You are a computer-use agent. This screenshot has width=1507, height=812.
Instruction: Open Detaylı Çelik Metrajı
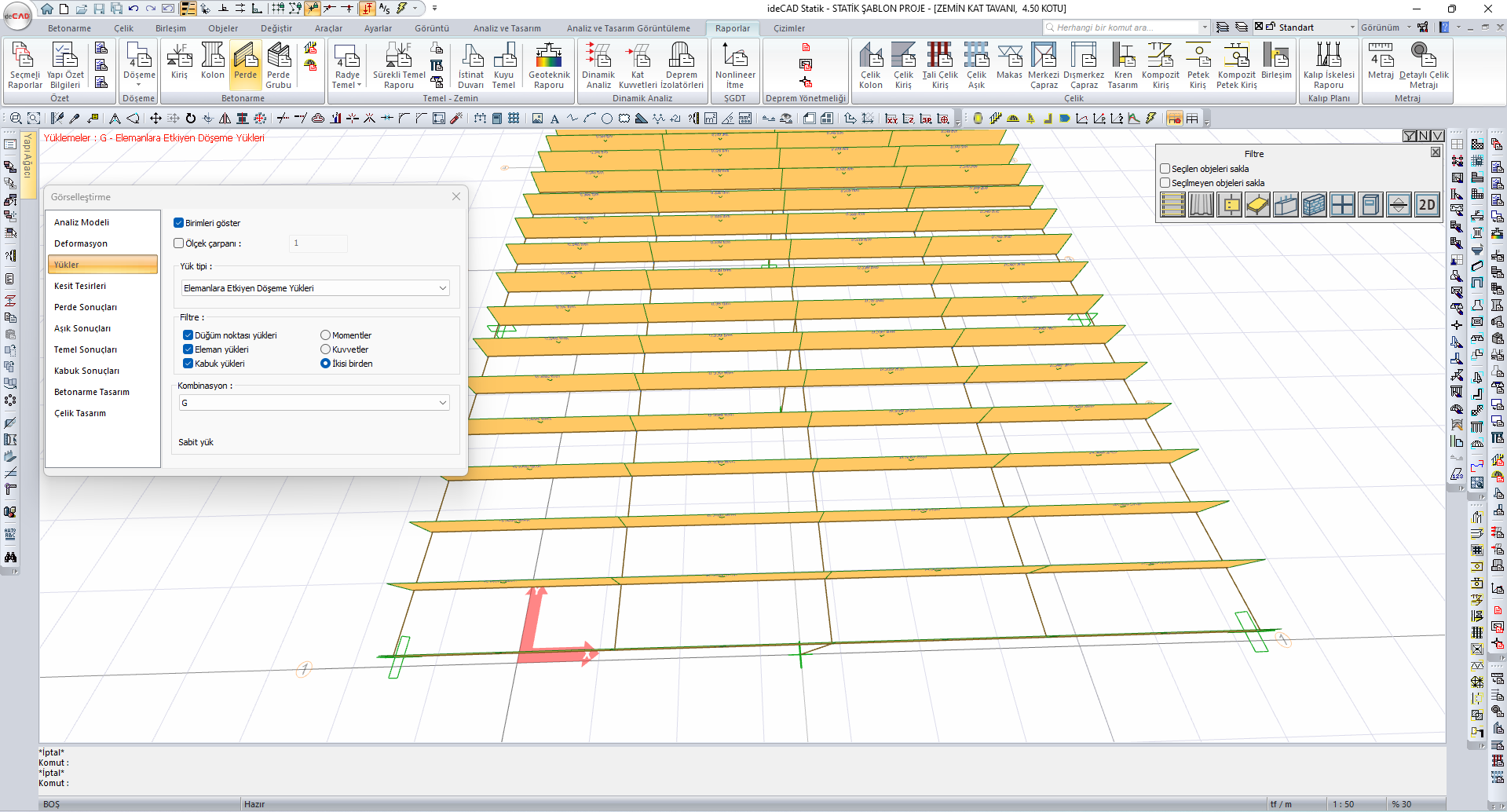point(1424,65)
